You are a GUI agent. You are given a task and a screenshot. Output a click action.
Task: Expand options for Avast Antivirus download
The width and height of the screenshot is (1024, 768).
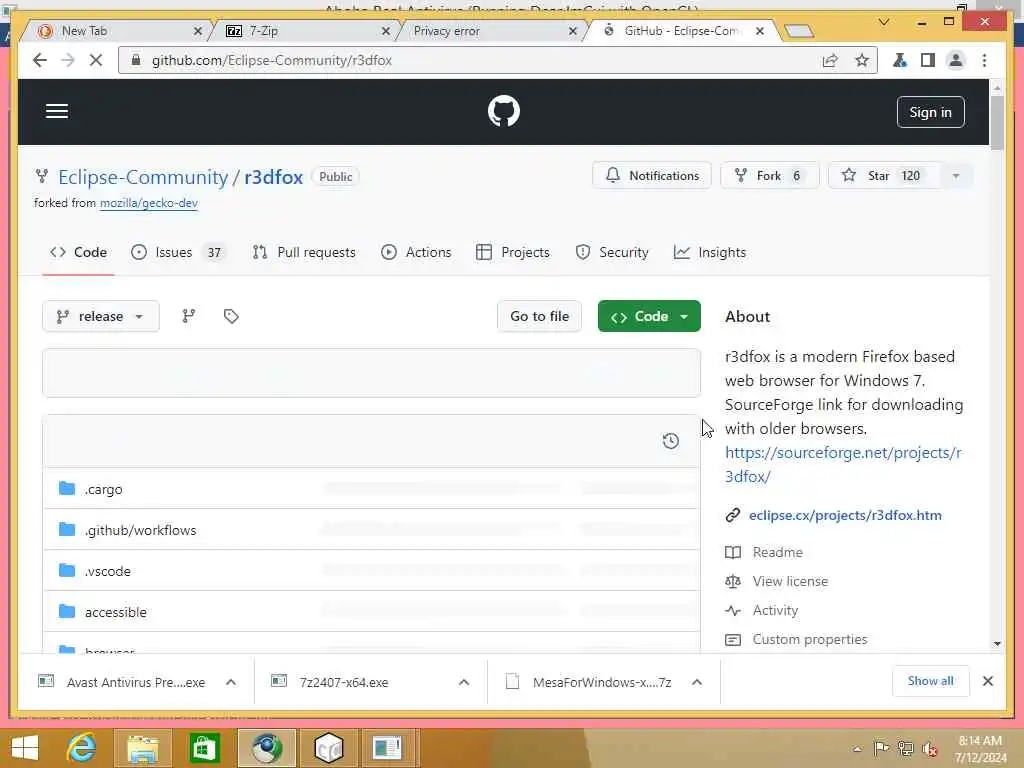231,682
